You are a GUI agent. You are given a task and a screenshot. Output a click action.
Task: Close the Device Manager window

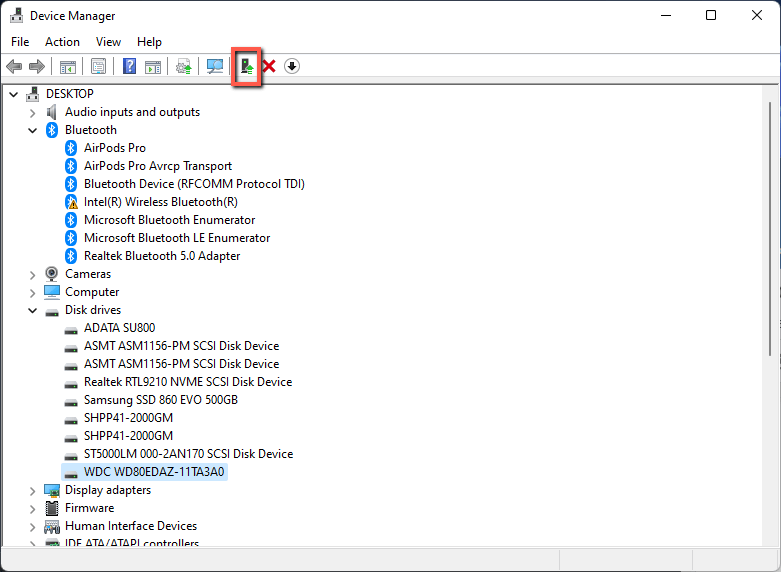(757, 15)
